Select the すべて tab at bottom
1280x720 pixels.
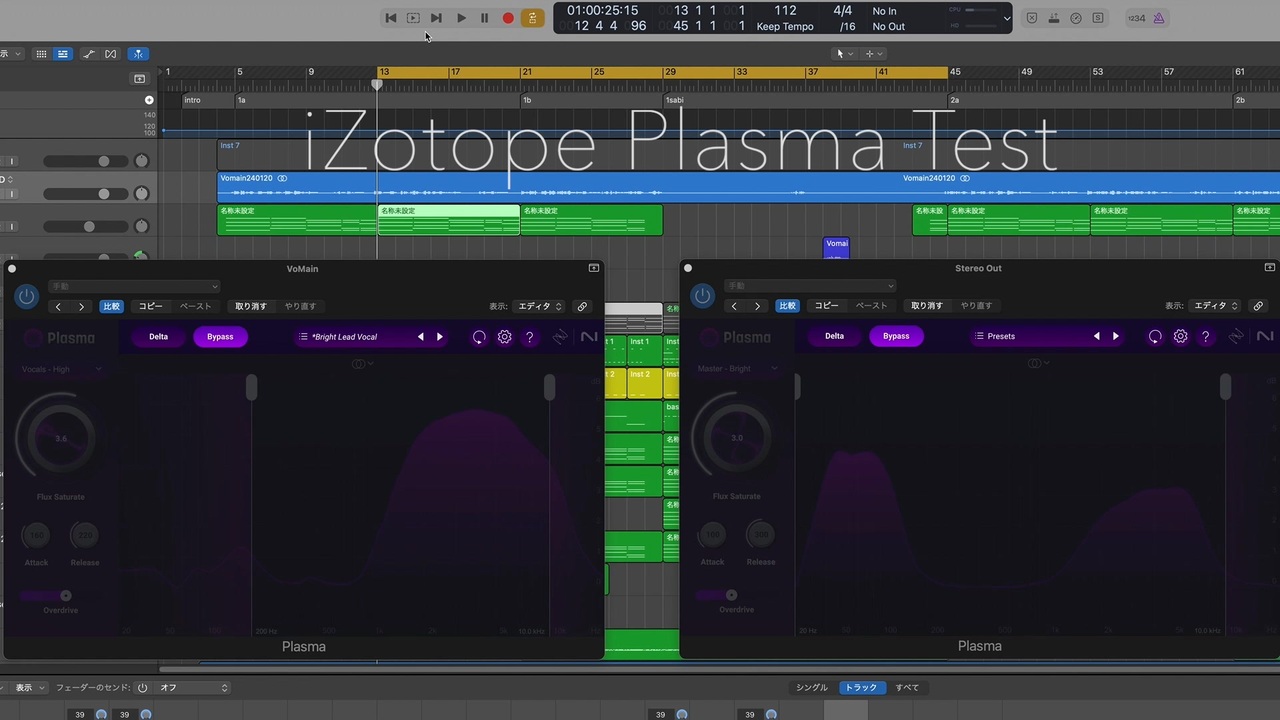point(907,687)
